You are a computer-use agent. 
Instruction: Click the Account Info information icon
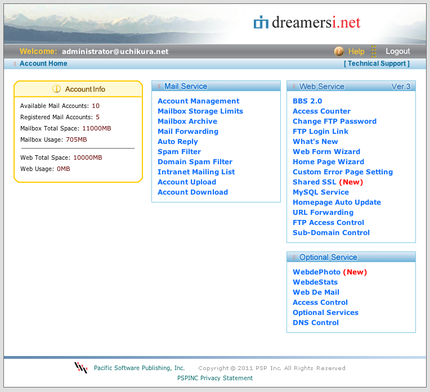pos(57,89)
